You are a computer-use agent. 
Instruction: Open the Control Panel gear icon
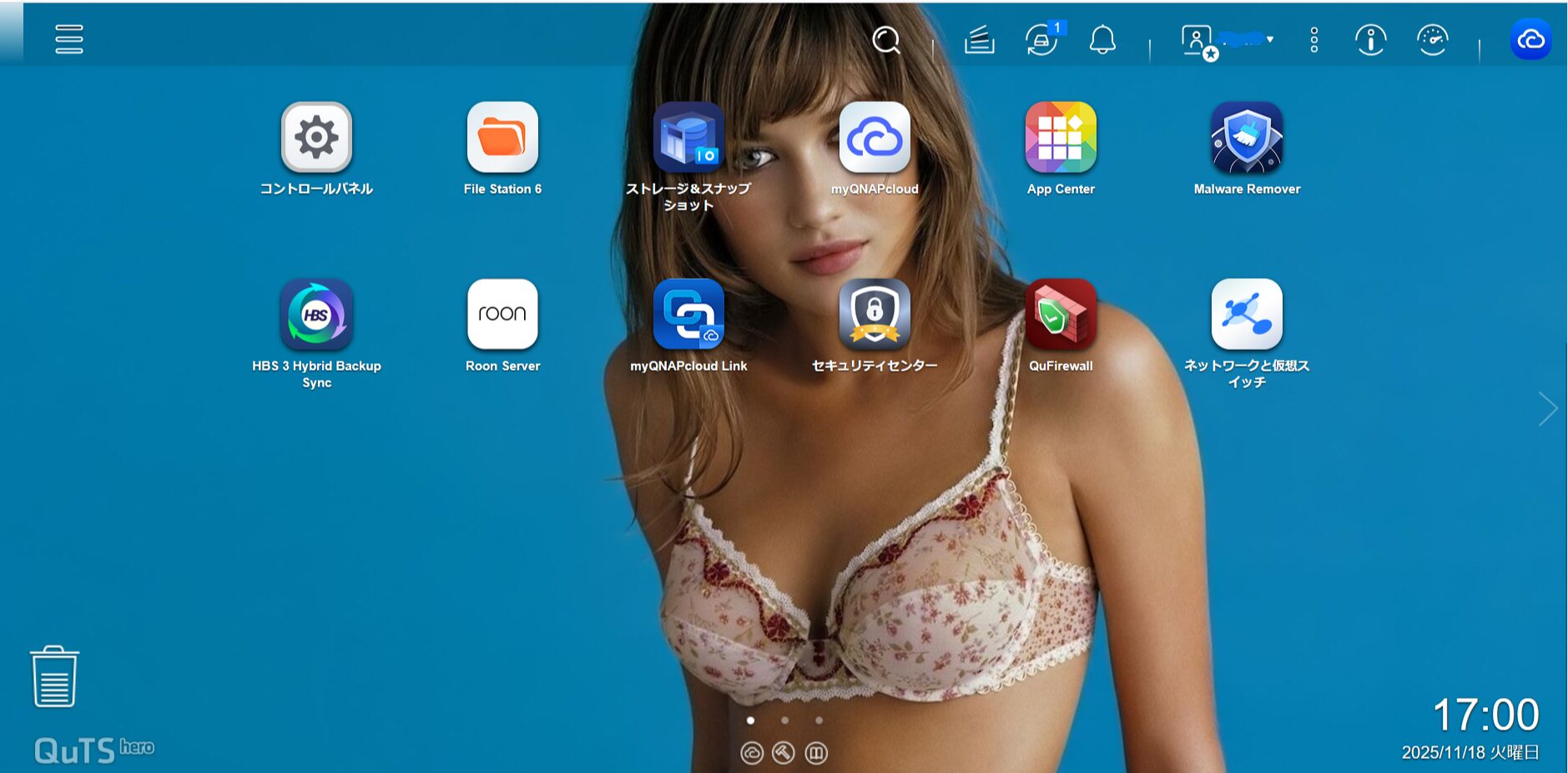316,138
